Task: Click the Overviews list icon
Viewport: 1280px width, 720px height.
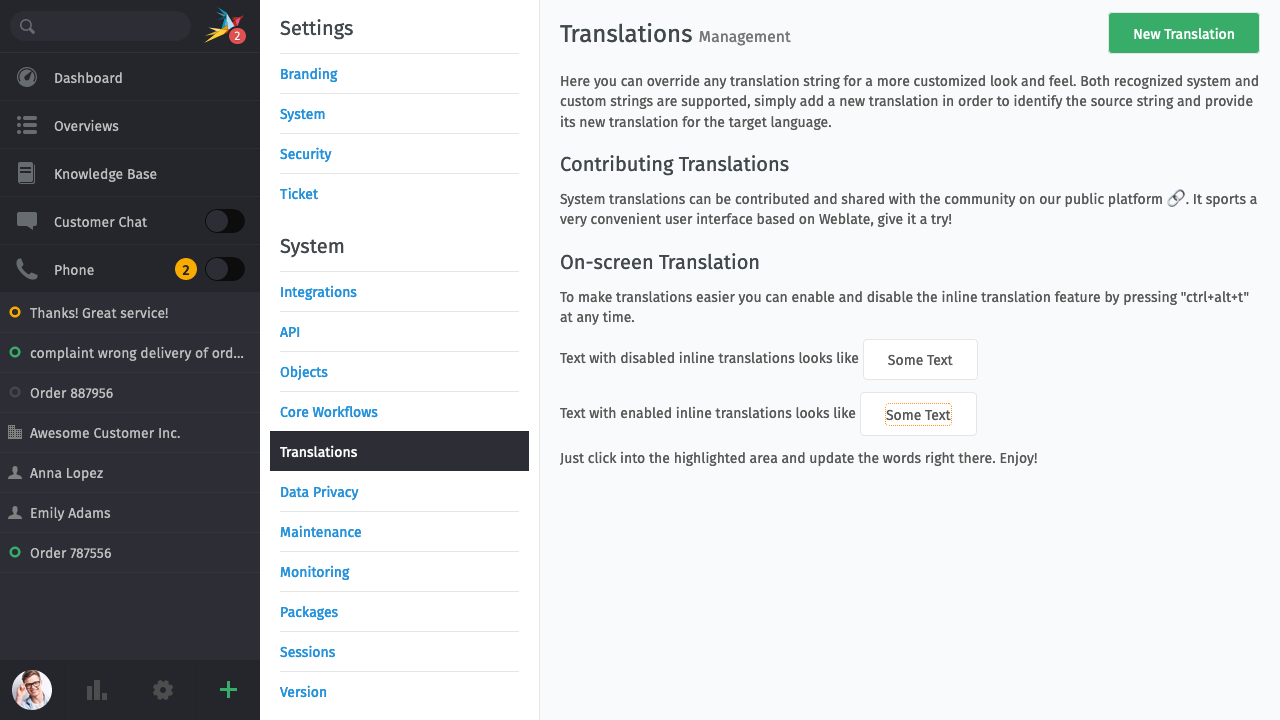Action: click(27, 125)
